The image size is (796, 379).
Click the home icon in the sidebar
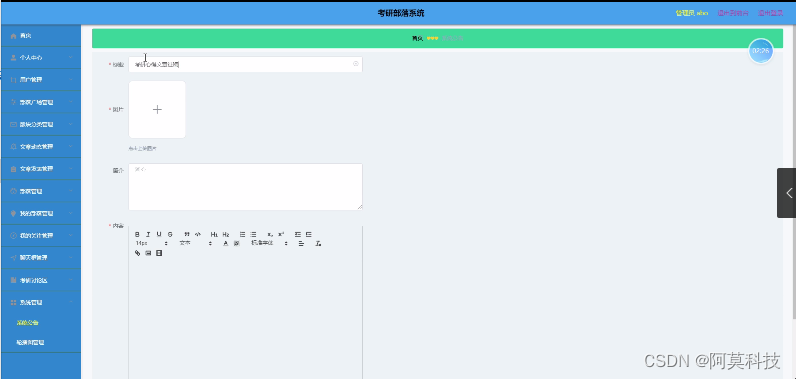point(13,36)
